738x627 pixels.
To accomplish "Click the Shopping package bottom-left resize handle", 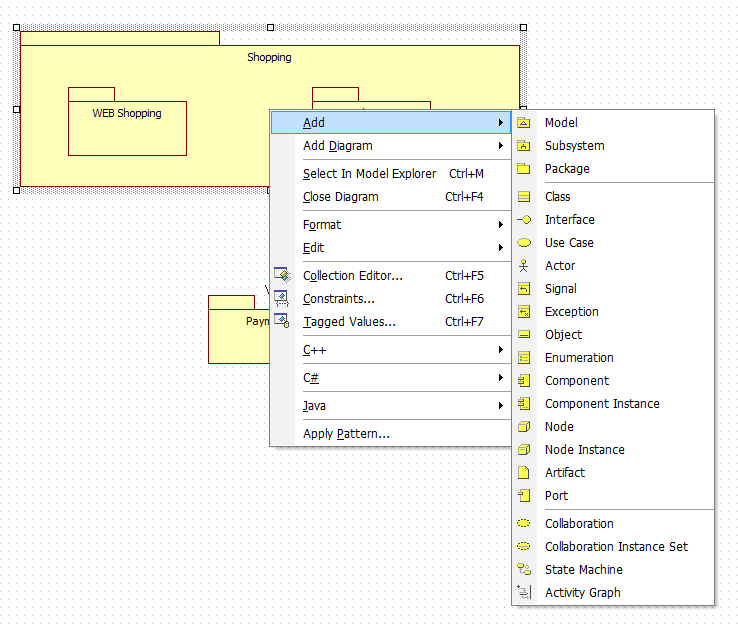I will tap(16, 191).
